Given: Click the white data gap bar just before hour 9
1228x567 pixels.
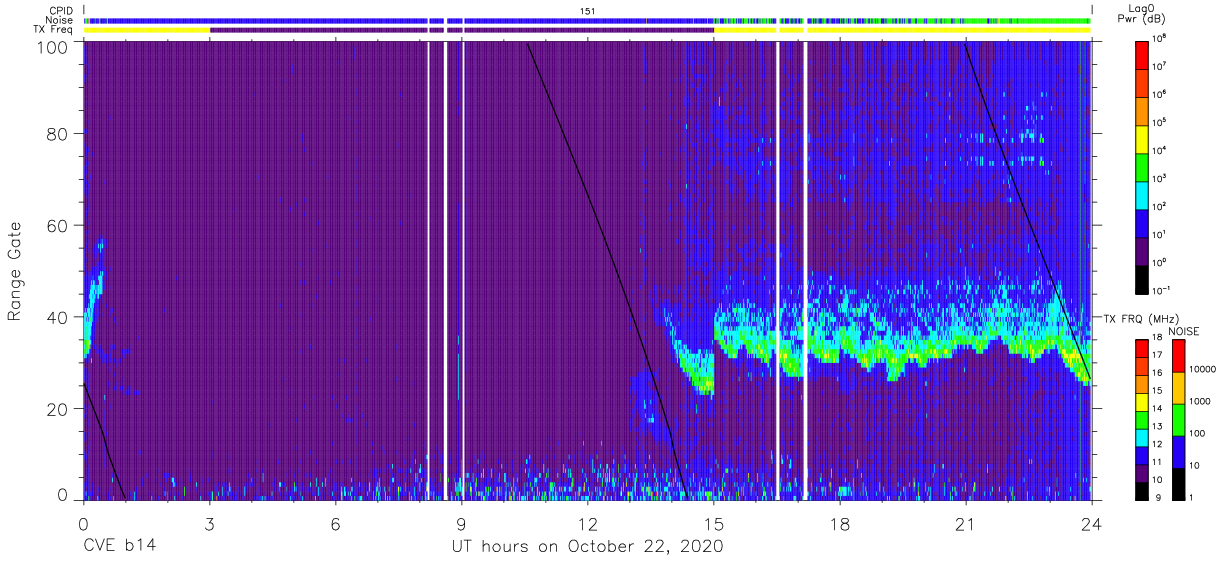Looking at the screenshot, I should pos(446,270).
